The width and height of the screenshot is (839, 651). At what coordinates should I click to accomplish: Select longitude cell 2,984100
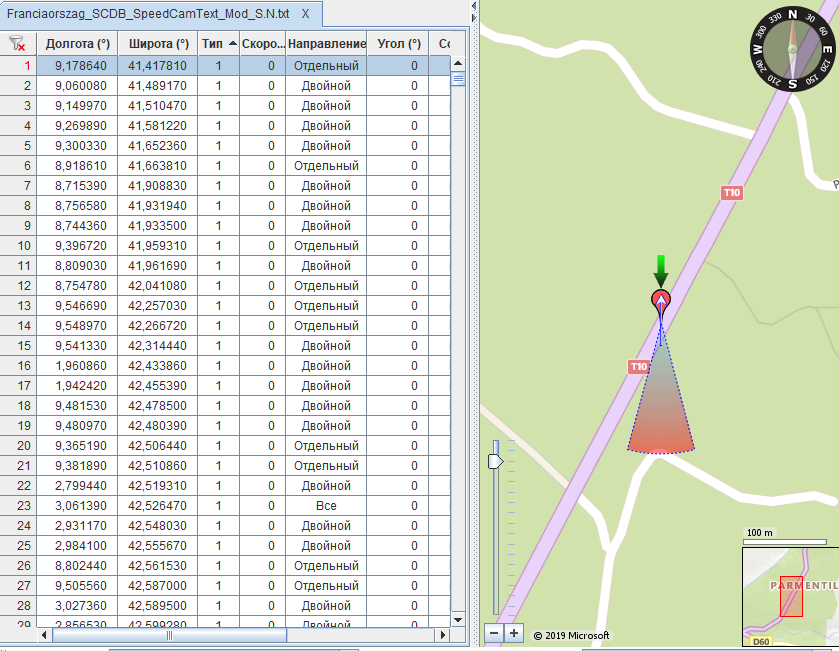tap(77, 546)
